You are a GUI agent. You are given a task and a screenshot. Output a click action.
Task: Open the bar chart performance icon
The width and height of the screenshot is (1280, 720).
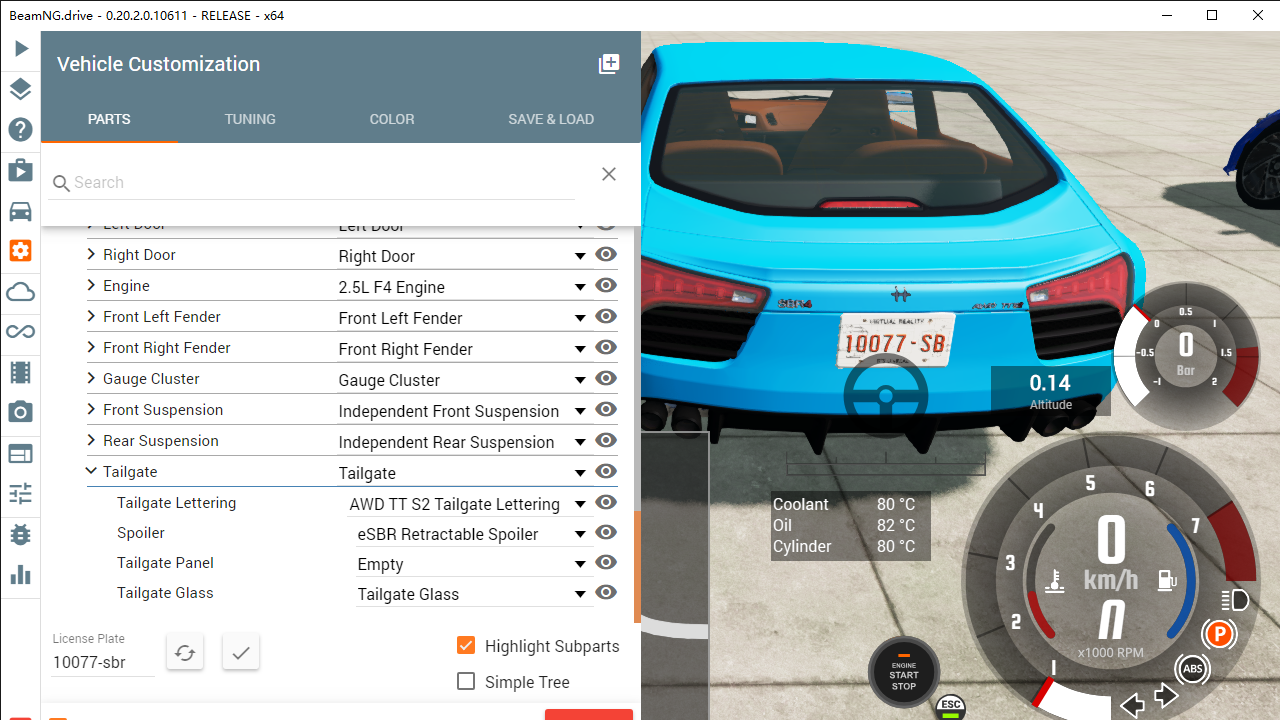pos(21,575)
